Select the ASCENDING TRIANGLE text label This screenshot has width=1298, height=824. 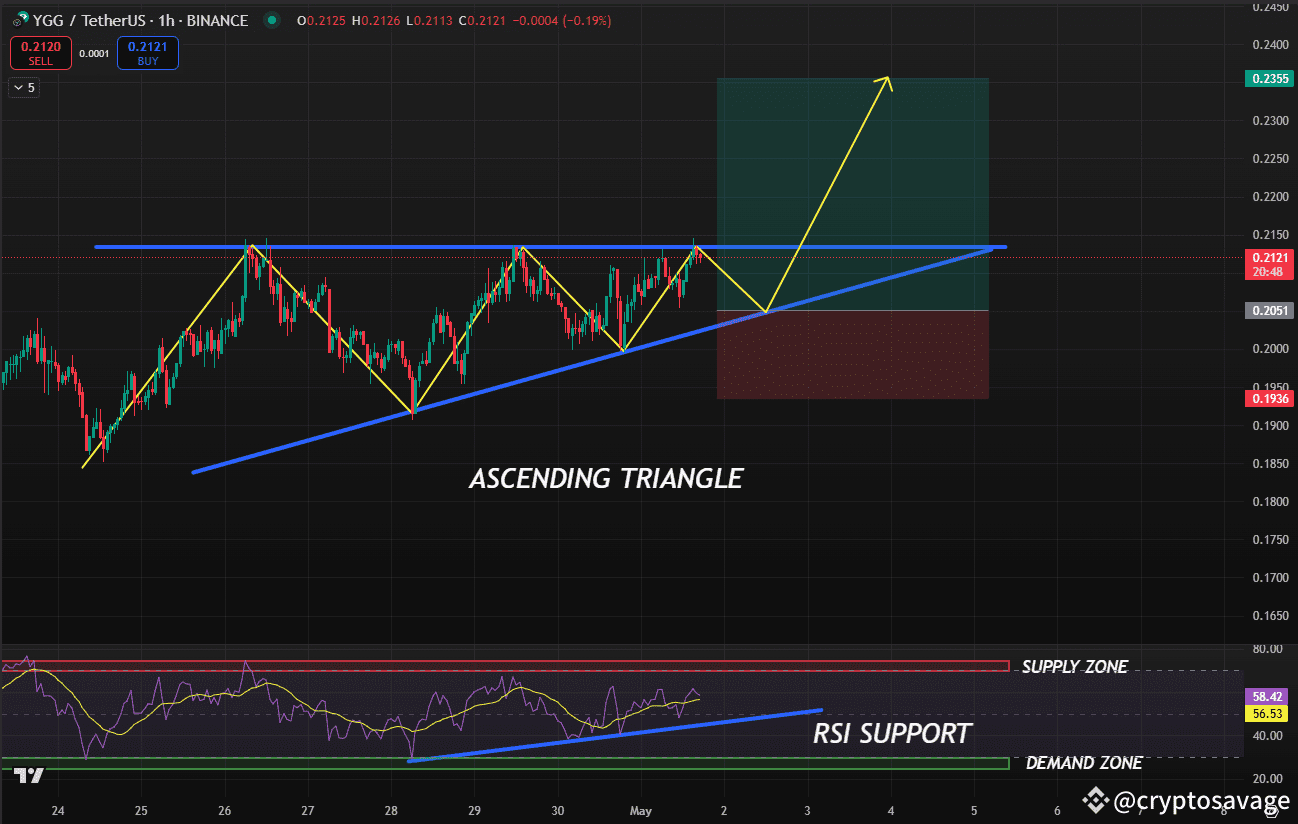point(606,479)
